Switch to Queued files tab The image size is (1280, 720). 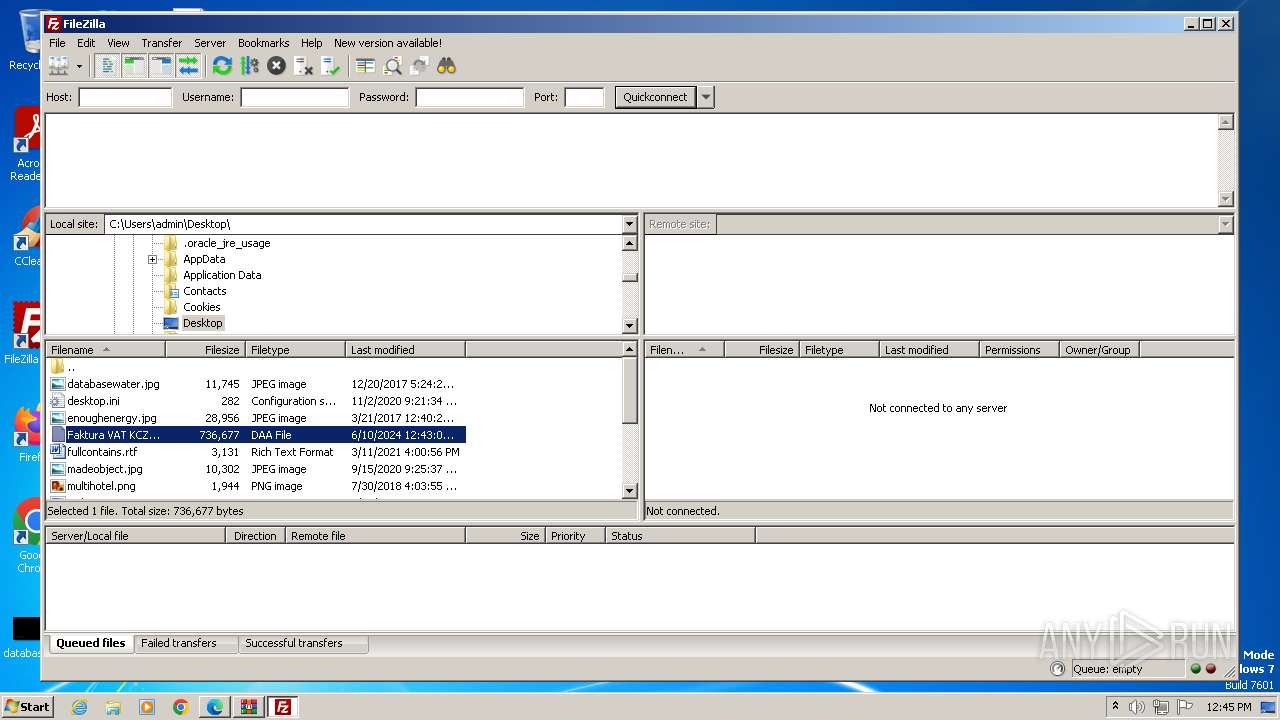(x=90, y=643)
